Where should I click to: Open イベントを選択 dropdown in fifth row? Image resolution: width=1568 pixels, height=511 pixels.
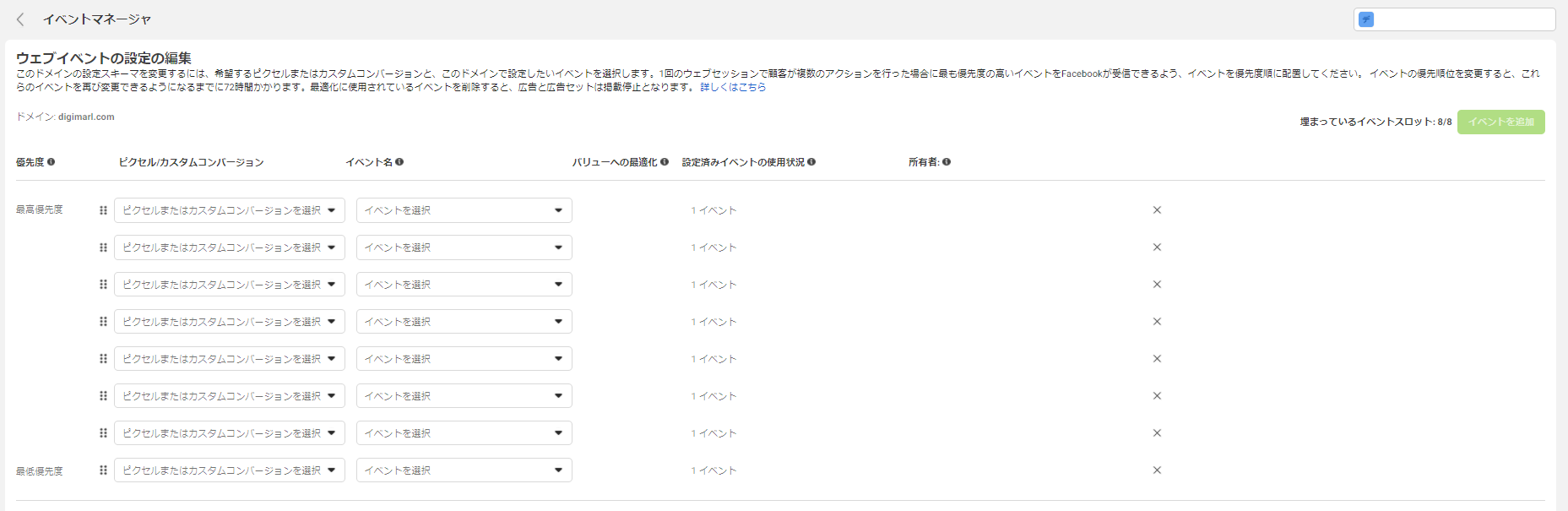(x=464, y=359)
